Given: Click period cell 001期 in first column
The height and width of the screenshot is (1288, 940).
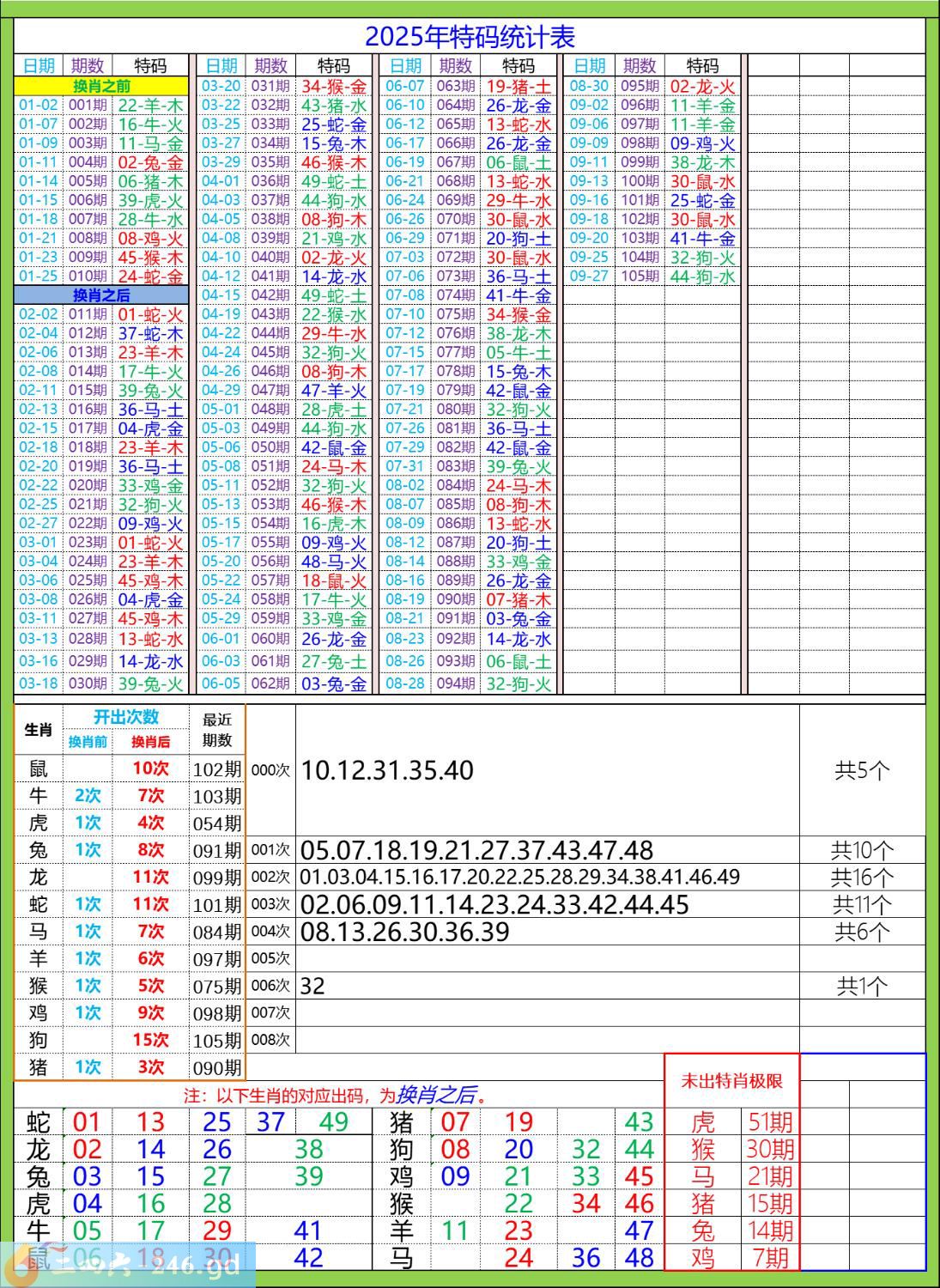Looking at the screenshot, I should pos(88,106).
